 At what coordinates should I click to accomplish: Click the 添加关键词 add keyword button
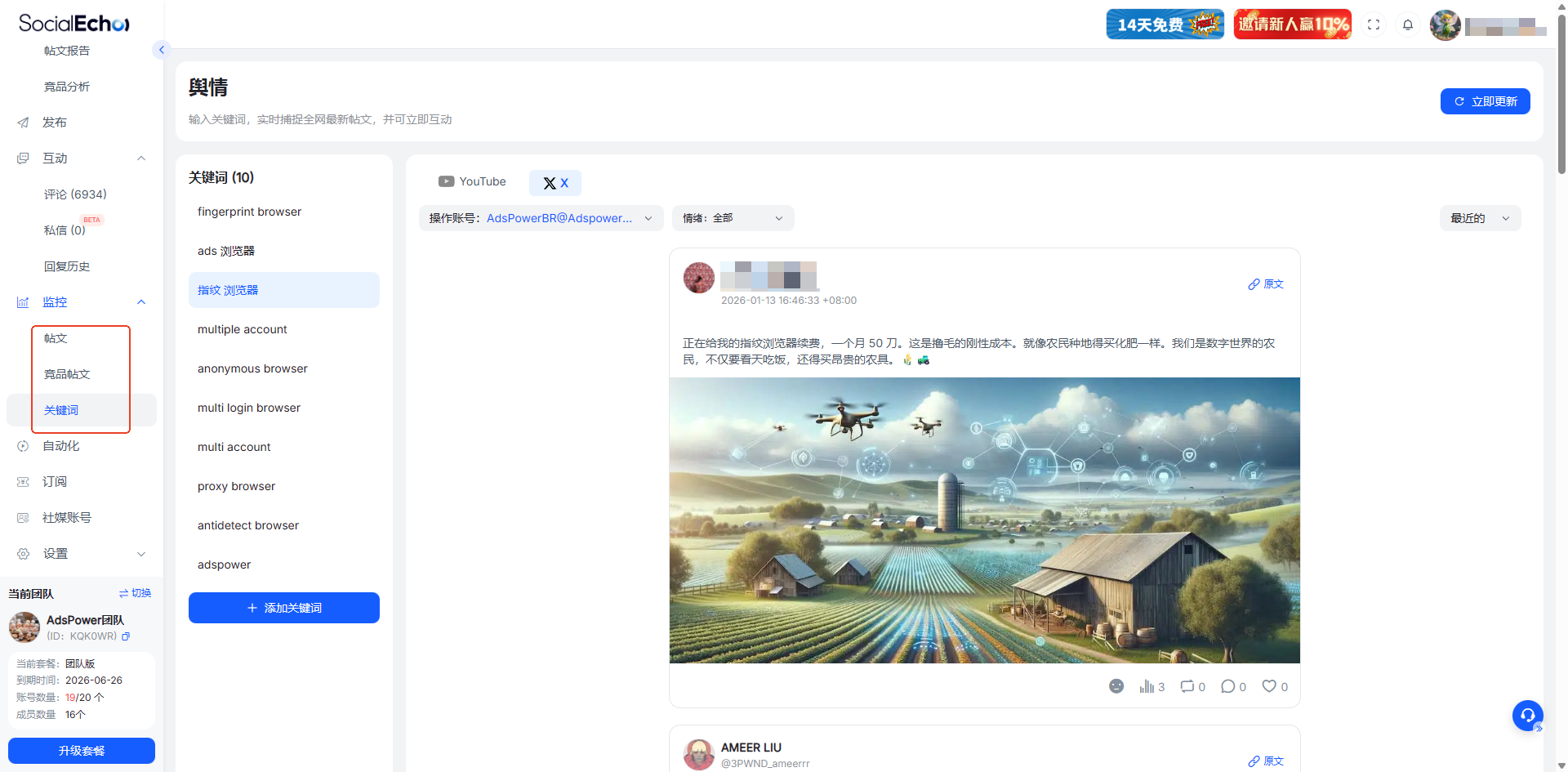point(283,608)
